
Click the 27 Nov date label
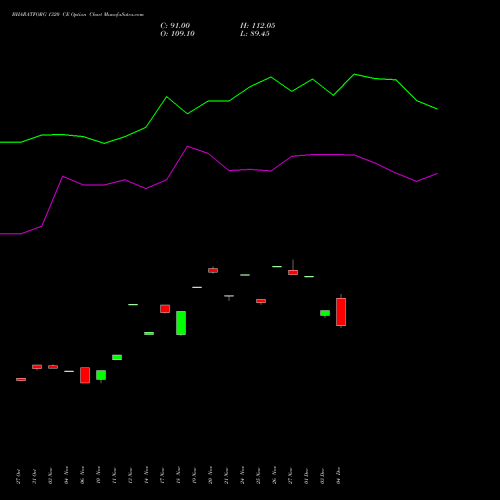tap(290, 475)
